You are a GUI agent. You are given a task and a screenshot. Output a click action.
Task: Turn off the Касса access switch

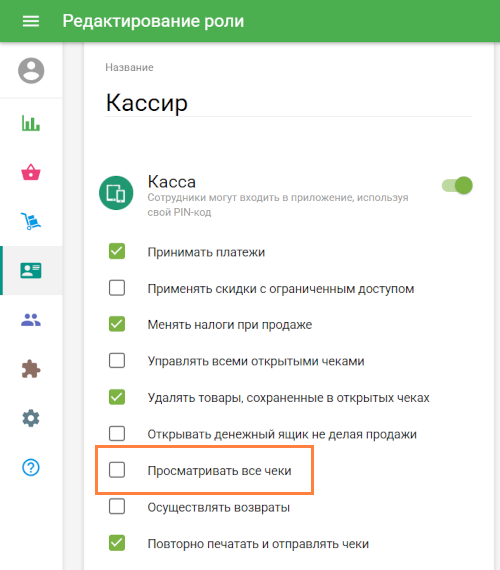[457, 185]
